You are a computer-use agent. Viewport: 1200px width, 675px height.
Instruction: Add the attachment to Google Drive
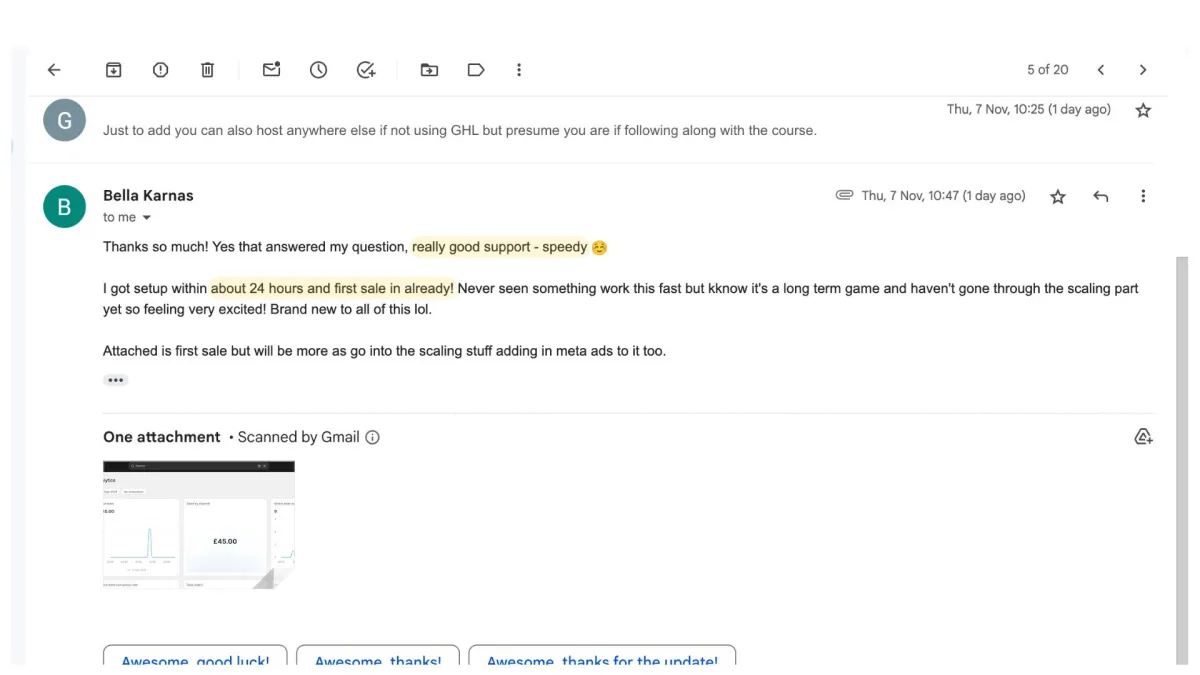1143,437
